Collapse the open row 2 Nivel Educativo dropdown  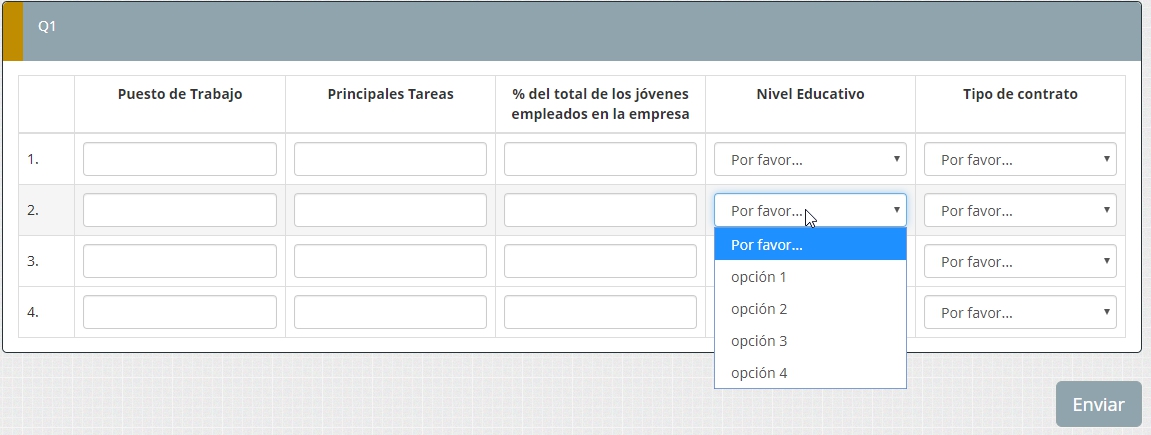(x=810, y=210)
